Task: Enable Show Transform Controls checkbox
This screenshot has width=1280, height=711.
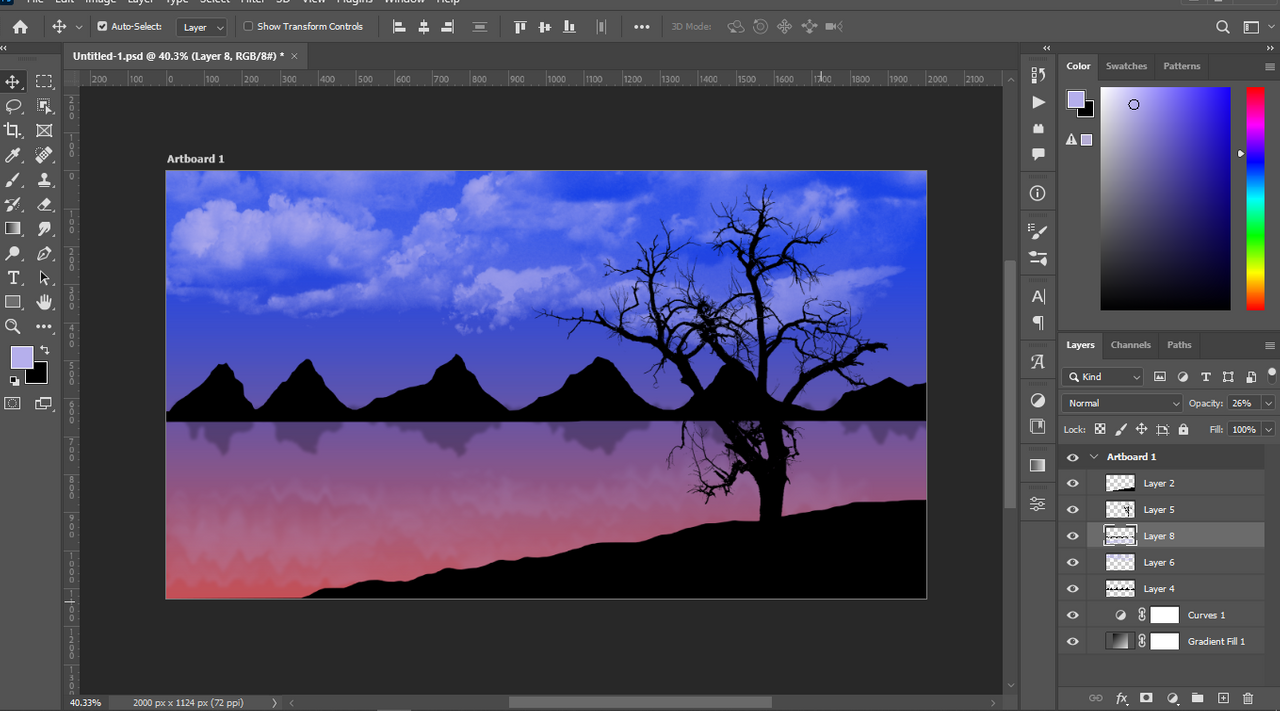Action: [x=249, y=27]
